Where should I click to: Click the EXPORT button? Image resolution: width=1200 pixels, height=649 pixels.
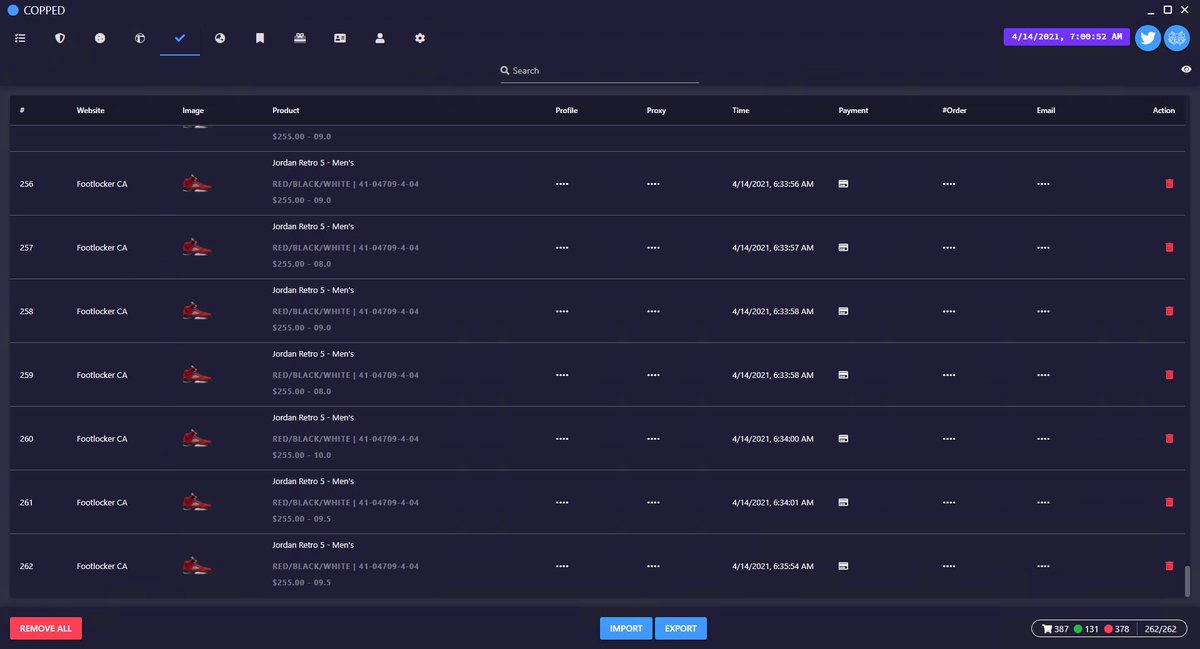tap(681, 628)
